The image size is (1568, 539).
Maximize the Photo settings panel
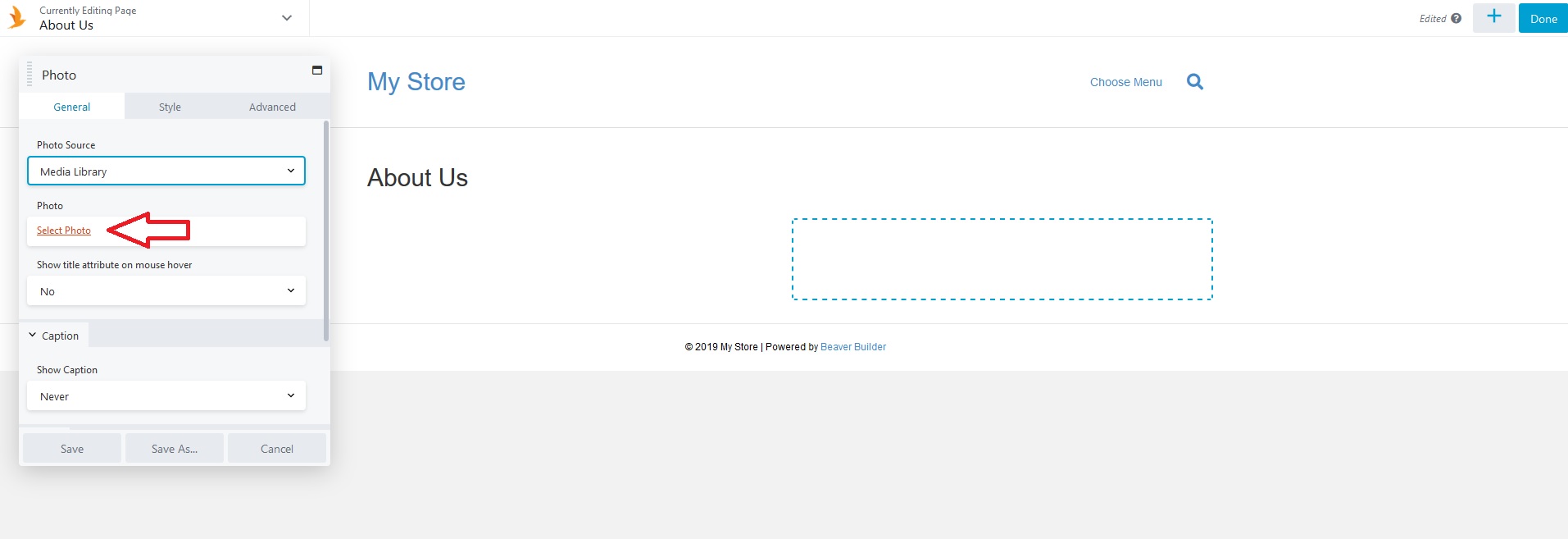(317, 71)
